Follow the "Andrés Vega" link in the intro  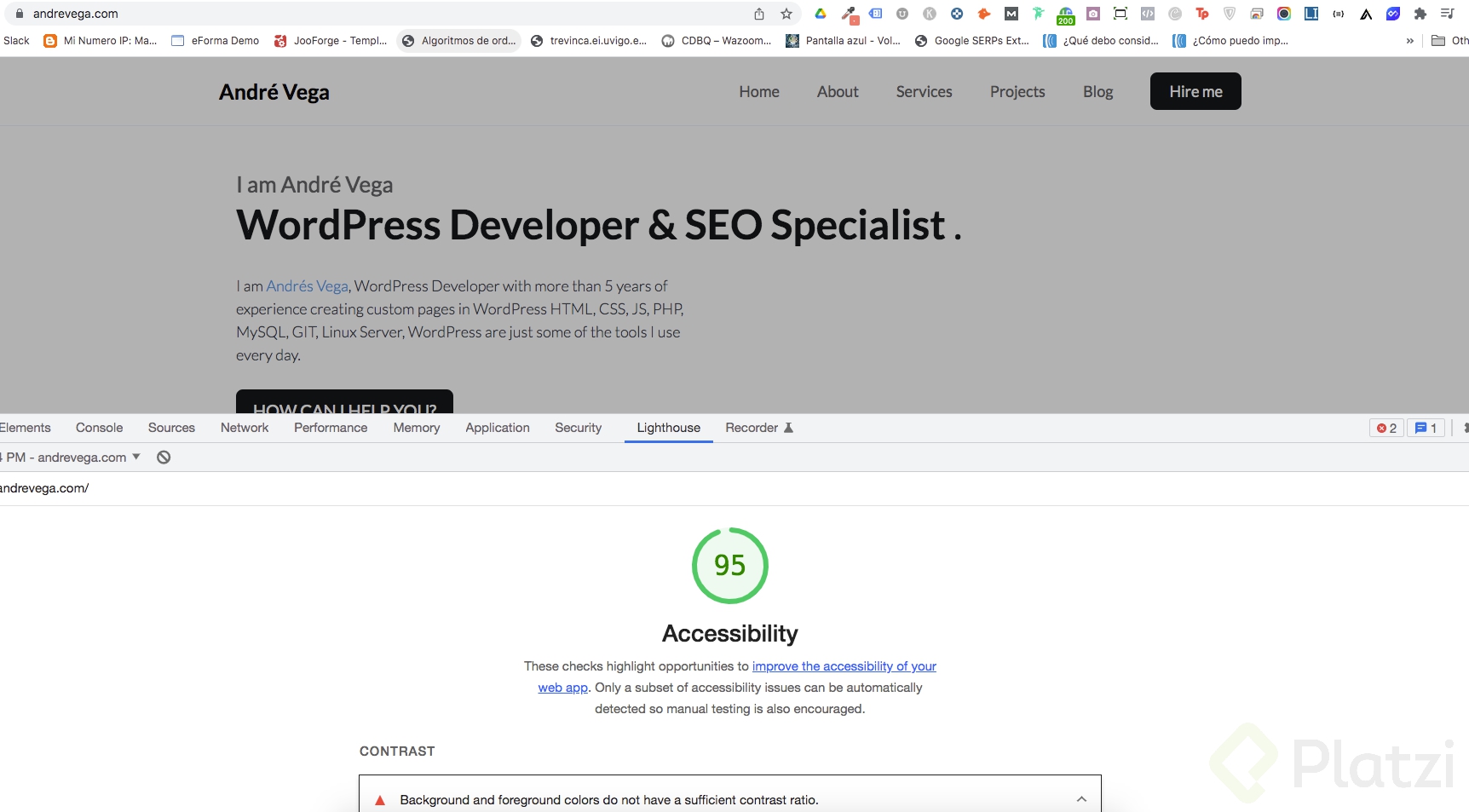[307, 286]
